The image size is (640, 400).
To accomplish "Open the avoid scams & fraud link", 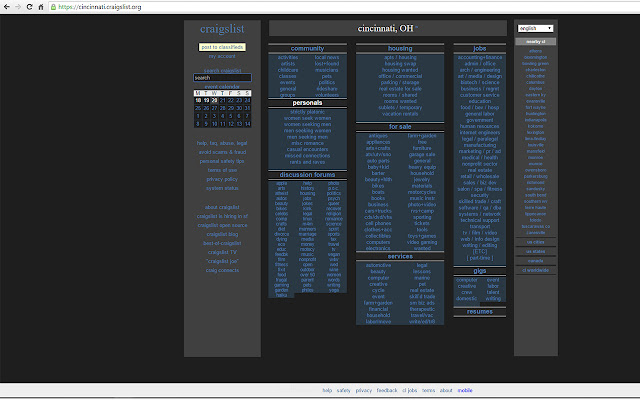I will click(x=222, y=152).
